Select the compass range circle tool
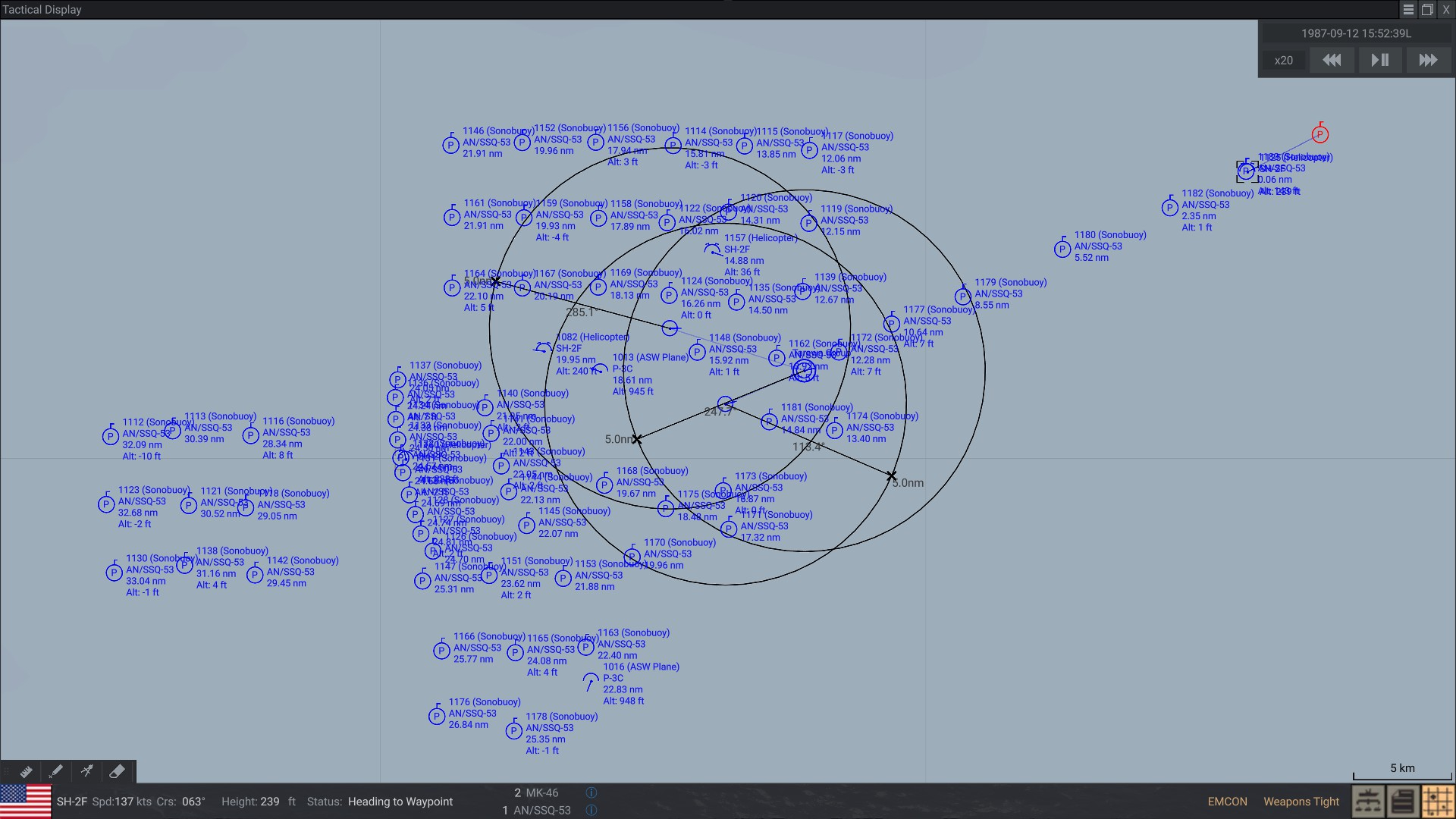This screenshot has width=1456, height=819. [x=86, y=771]
